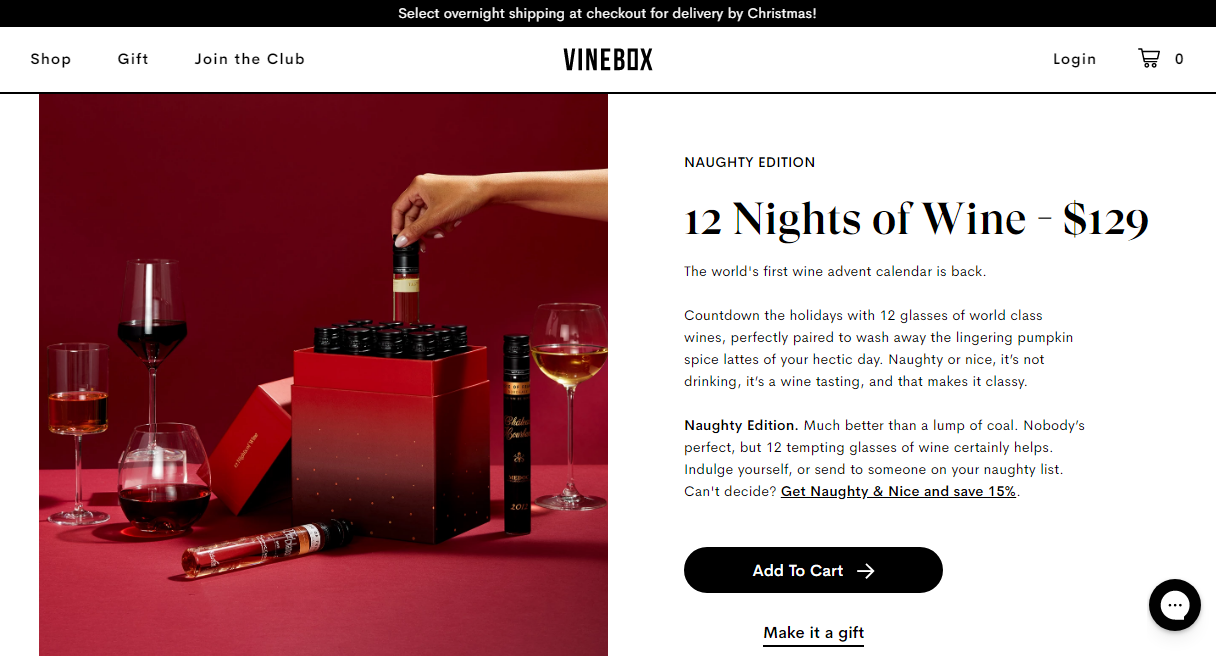1216x656 pixels.
Task: Click the 12 Nights of Wine heading
Action: click(x=916, y=219)
